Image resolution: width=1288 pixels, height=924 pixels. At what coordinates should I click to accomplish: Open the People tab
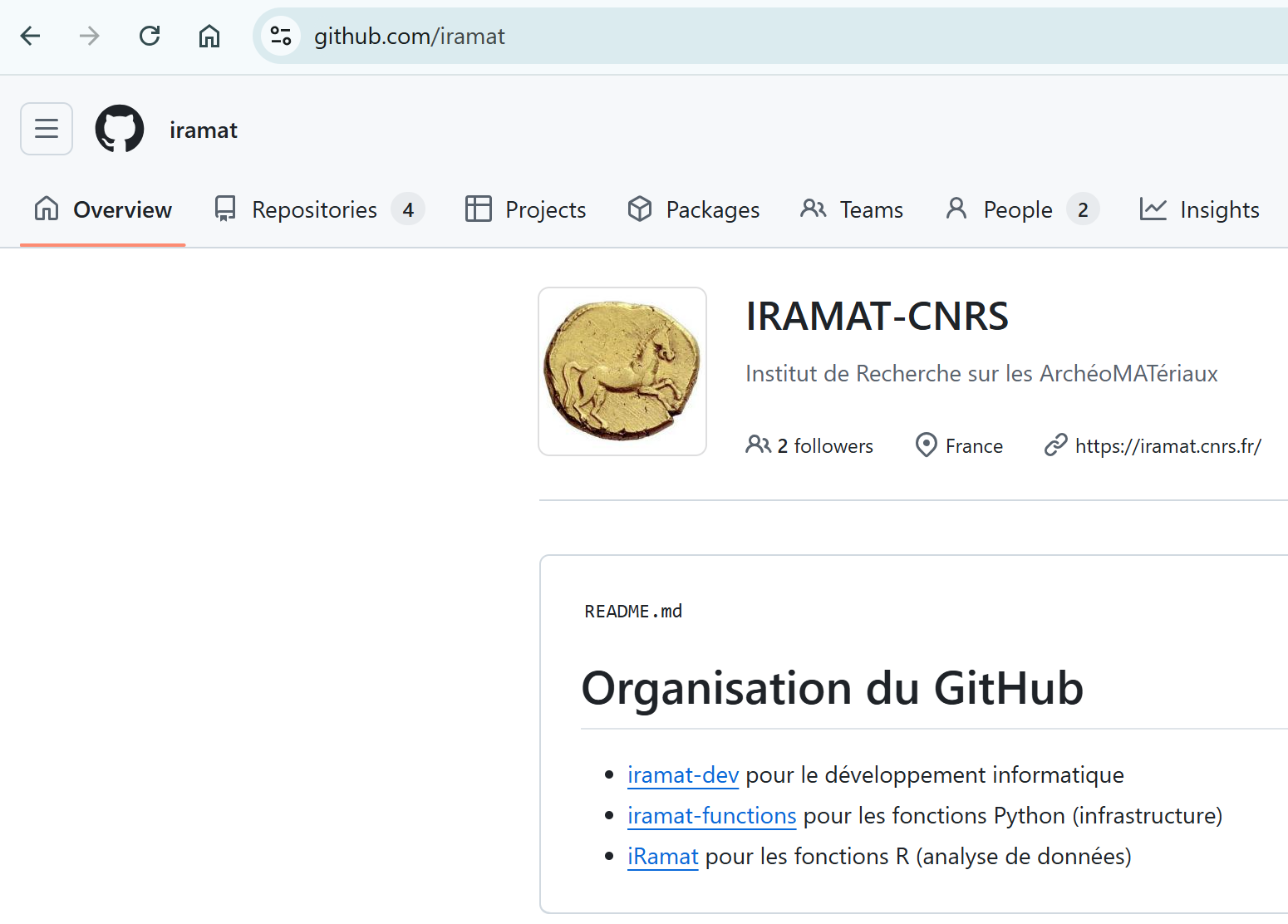pyautogui.click(x=1022, y=209)
